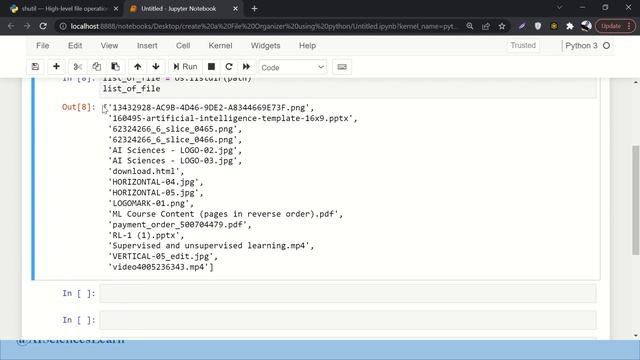Close the Untitled Jupyter Notebook tab
Viewport: 640px width, 360px height.
(235, 9)
